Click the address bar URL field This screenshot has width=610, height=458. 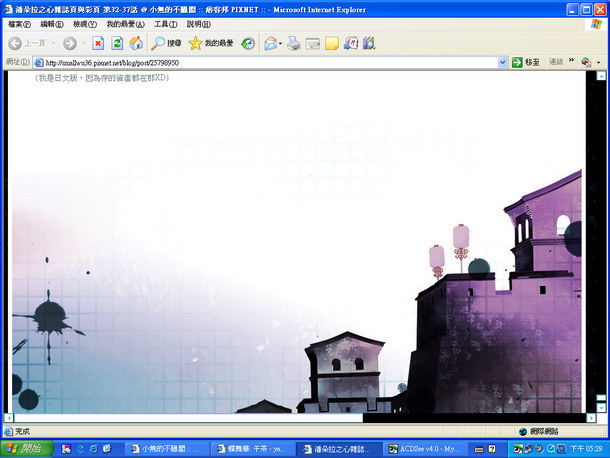(x=270, y=63)
